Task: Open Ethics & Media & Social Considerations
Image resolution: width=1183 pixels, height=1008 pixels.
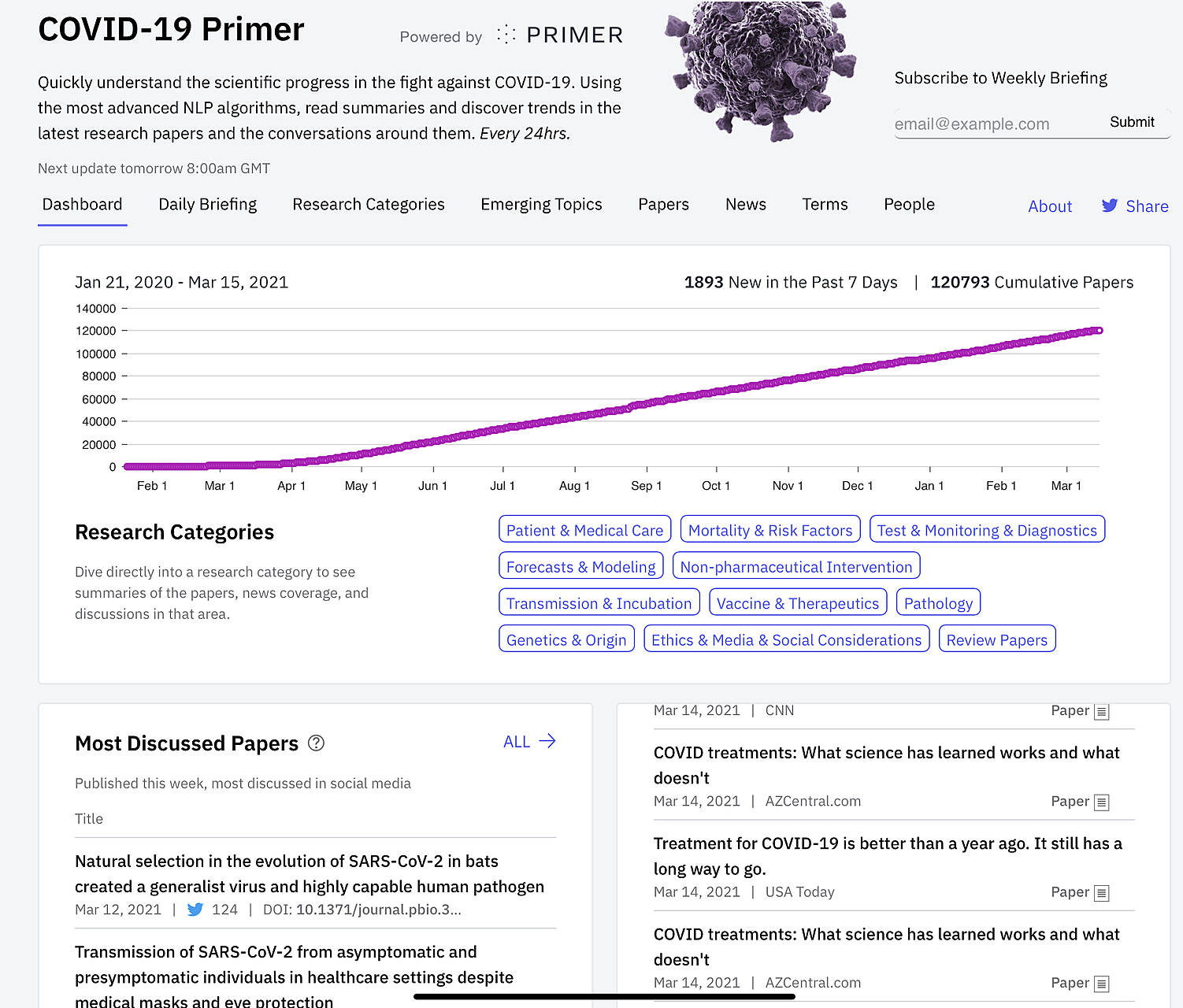Action: pos(786,639)
